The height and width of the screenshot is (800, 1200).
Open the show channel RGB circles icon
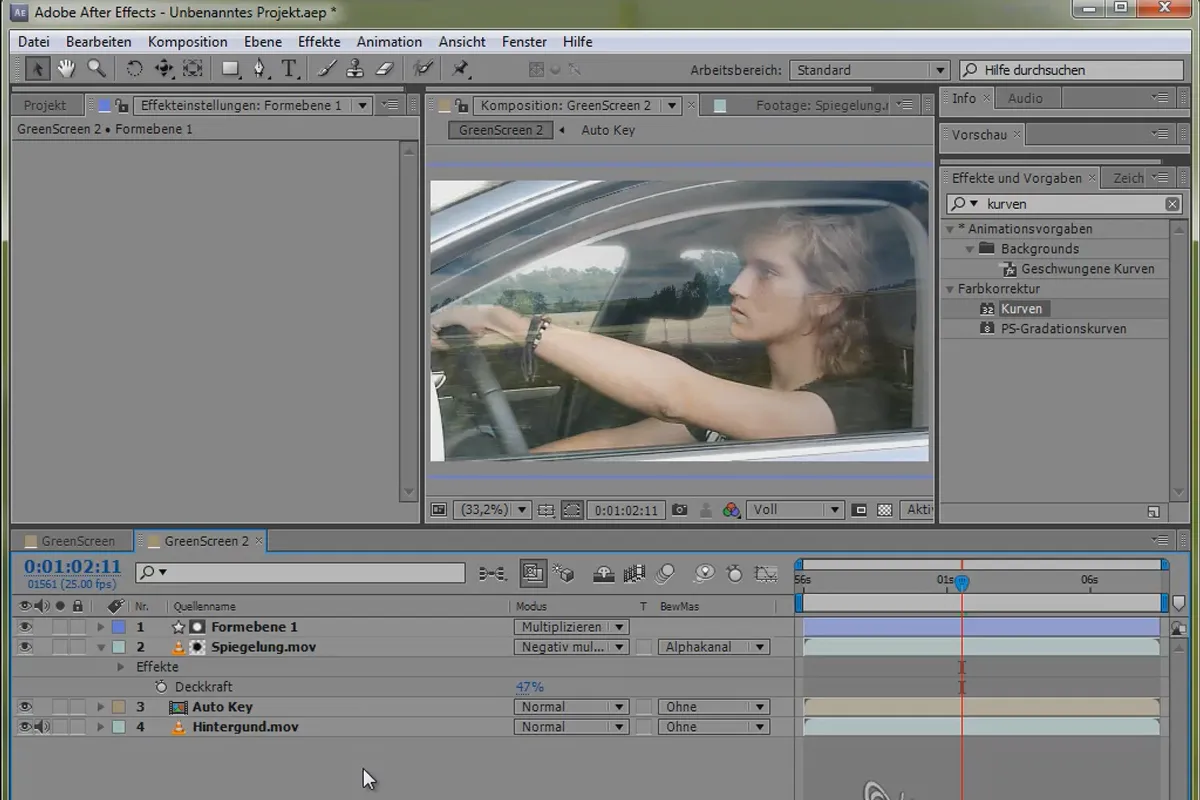tap(732, 510)
